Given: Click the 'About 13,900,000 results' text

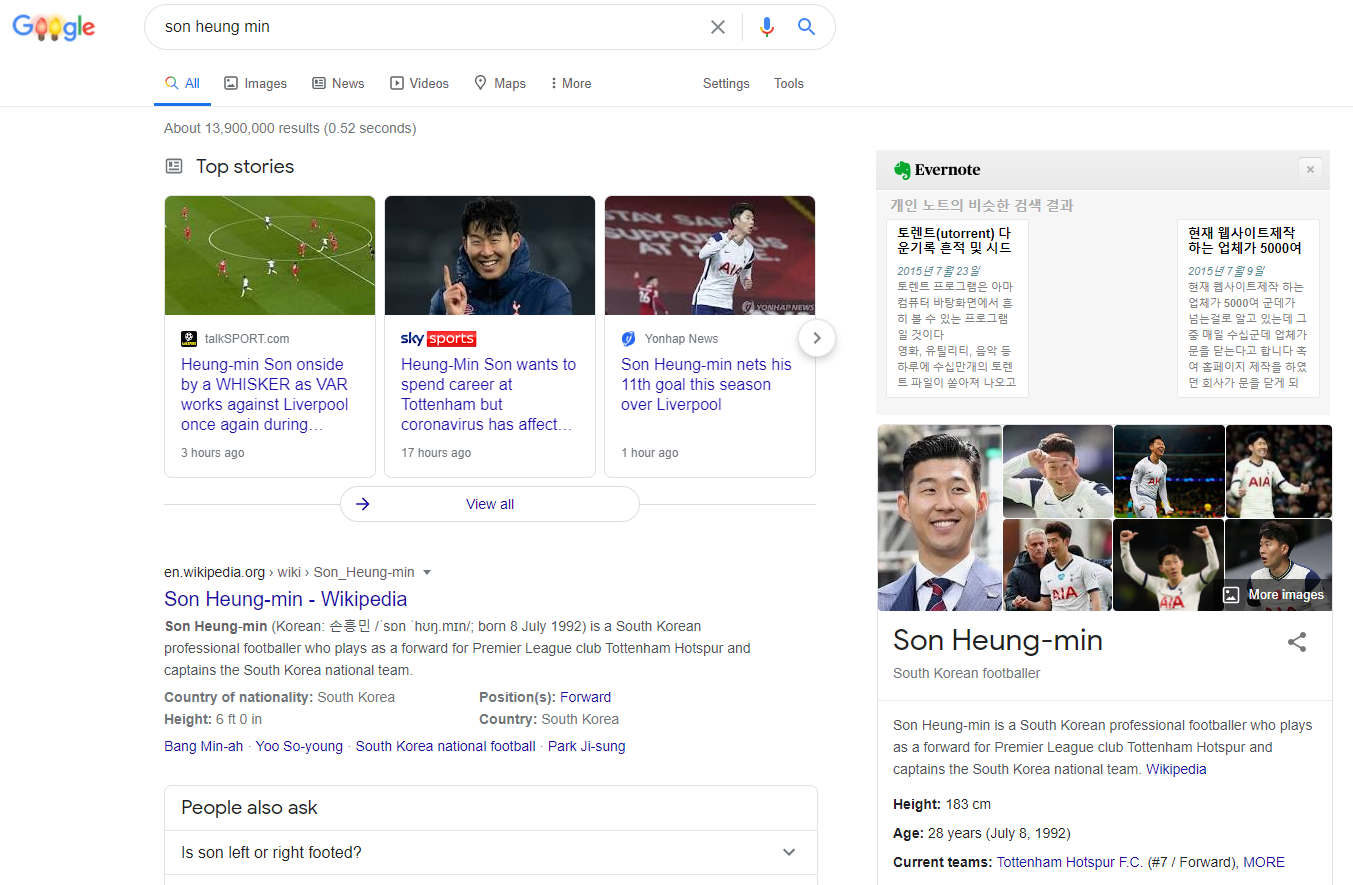Looking at the screenshot, I should (x=290, y=128).
